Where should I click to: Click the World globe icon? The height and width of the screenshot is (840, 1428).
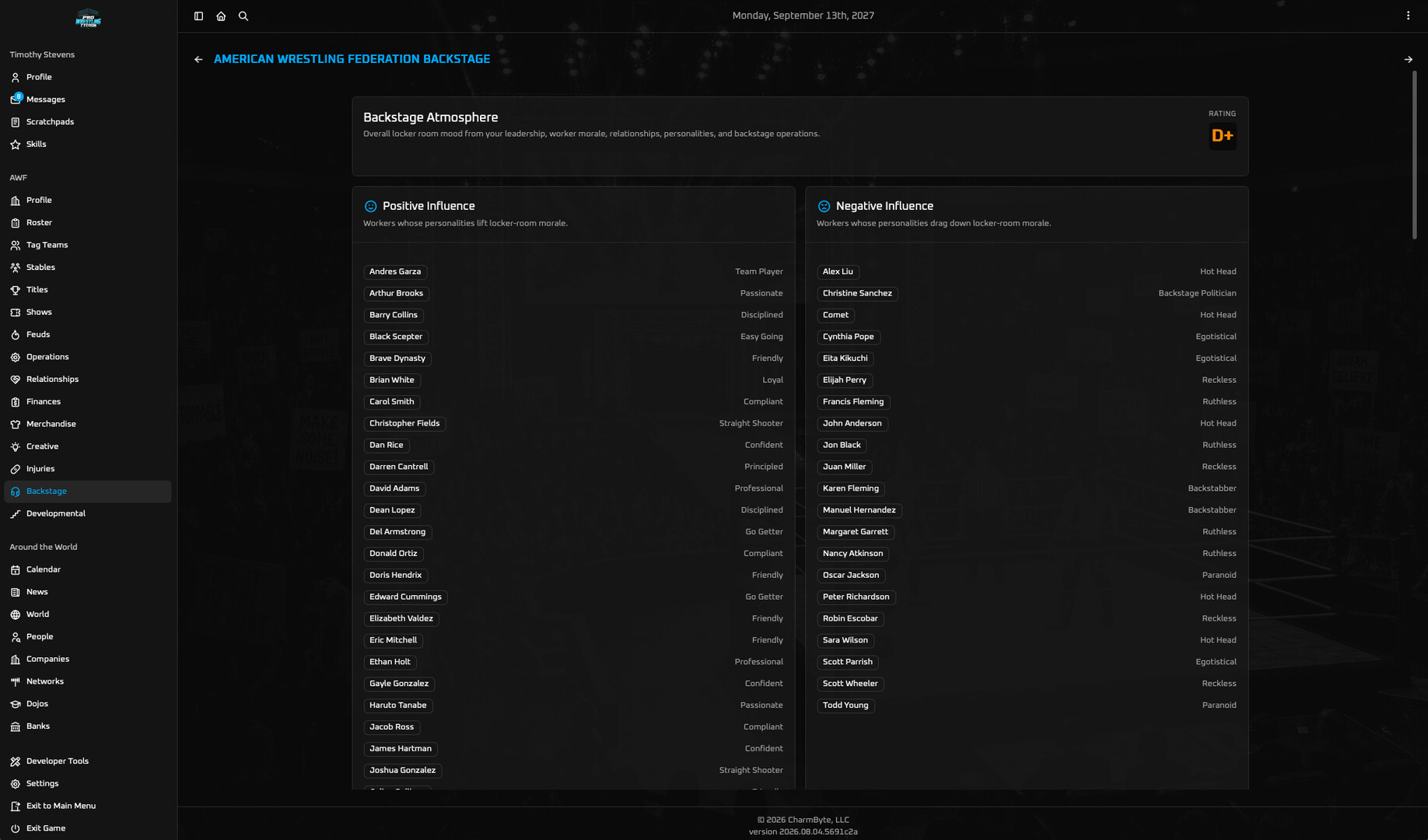(x=16, y=614)
